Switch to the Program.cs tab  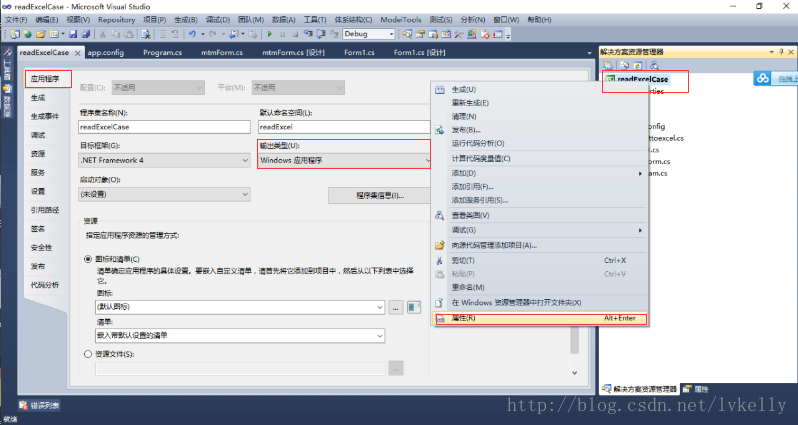[x=162, y=52]
